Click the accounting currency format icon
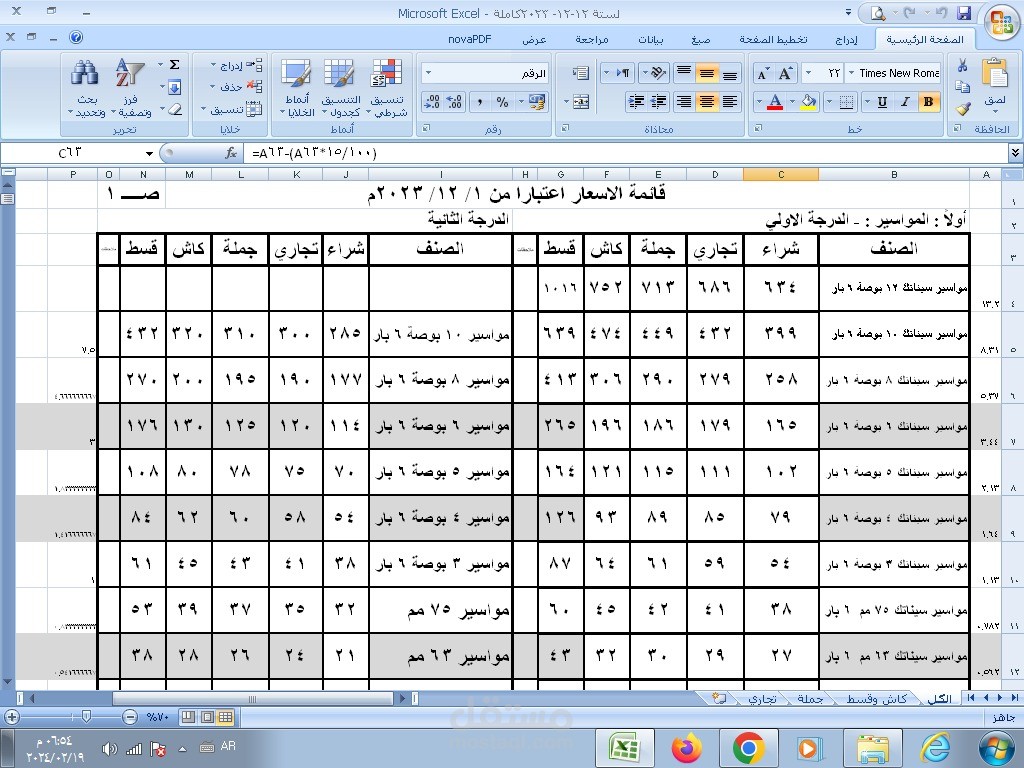1024x768 pixels. (538, 102)
